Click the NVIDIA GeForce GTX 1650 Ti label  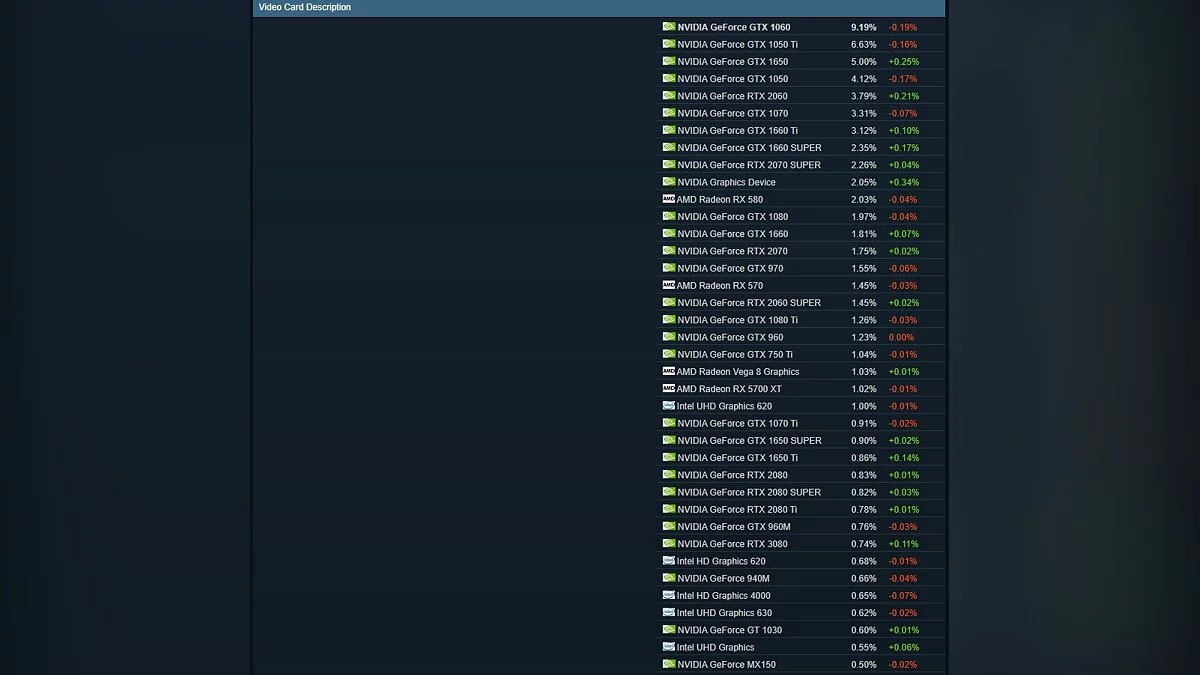click(738, 458)
